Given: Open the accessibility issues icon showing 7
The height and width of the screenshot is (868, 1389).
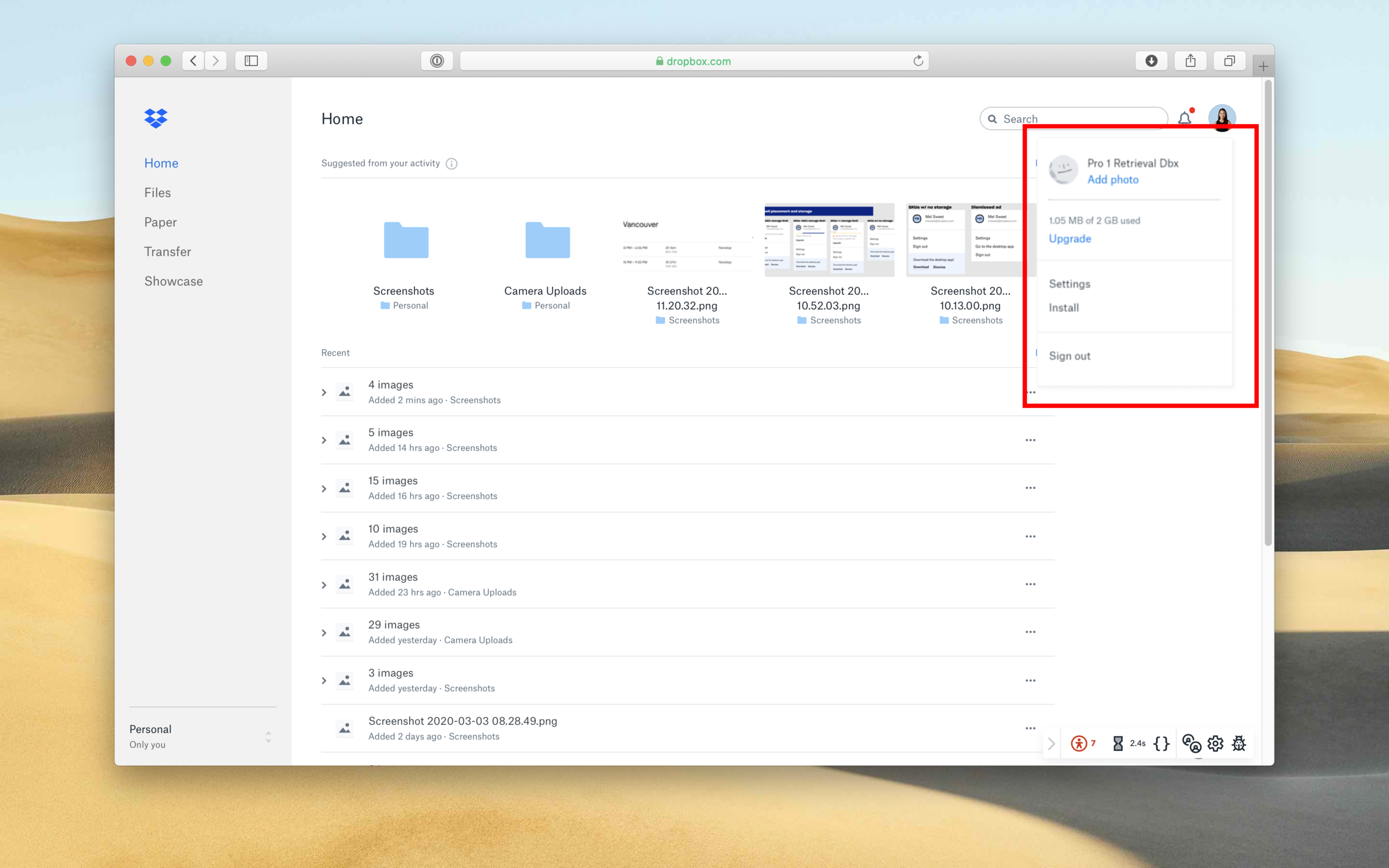Looking at the screenshot, I should click(x=1079, y=744).
